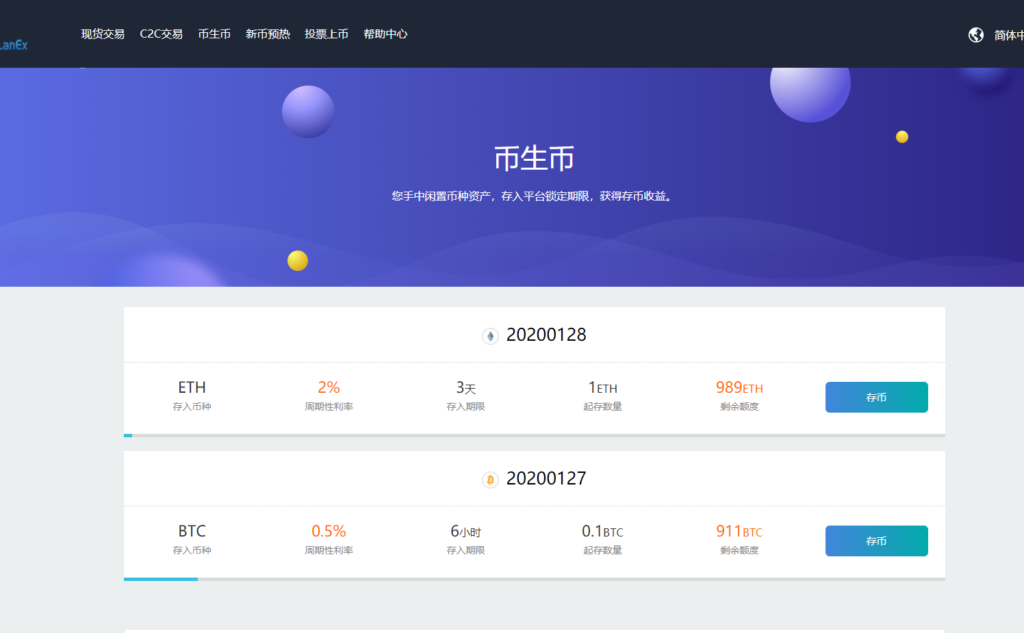Open the 帮助中心 help center
1024x633 pixels.
point(385,34)
